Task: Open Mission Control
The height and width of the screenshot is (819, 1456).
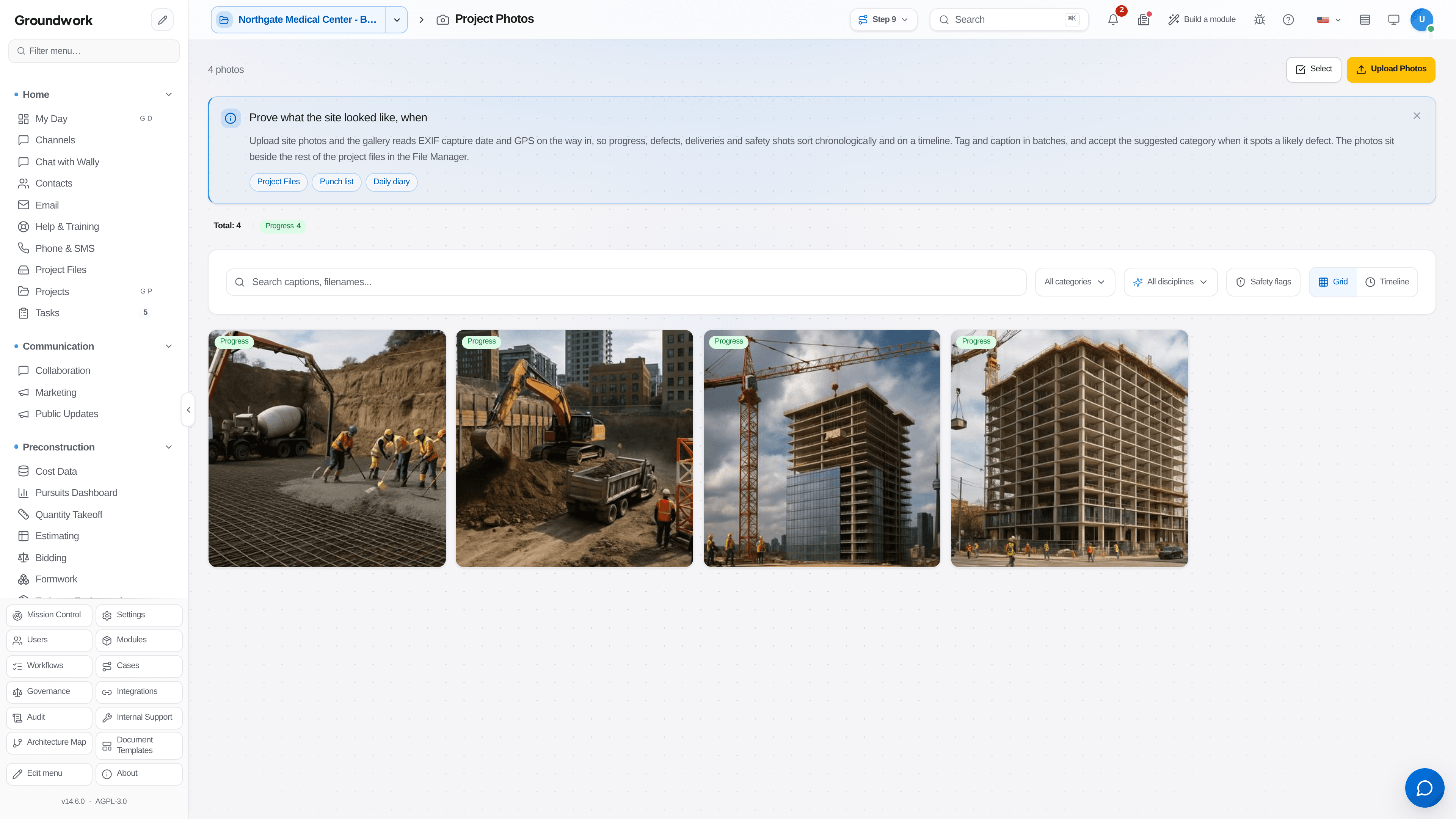Action: [49, 615]
